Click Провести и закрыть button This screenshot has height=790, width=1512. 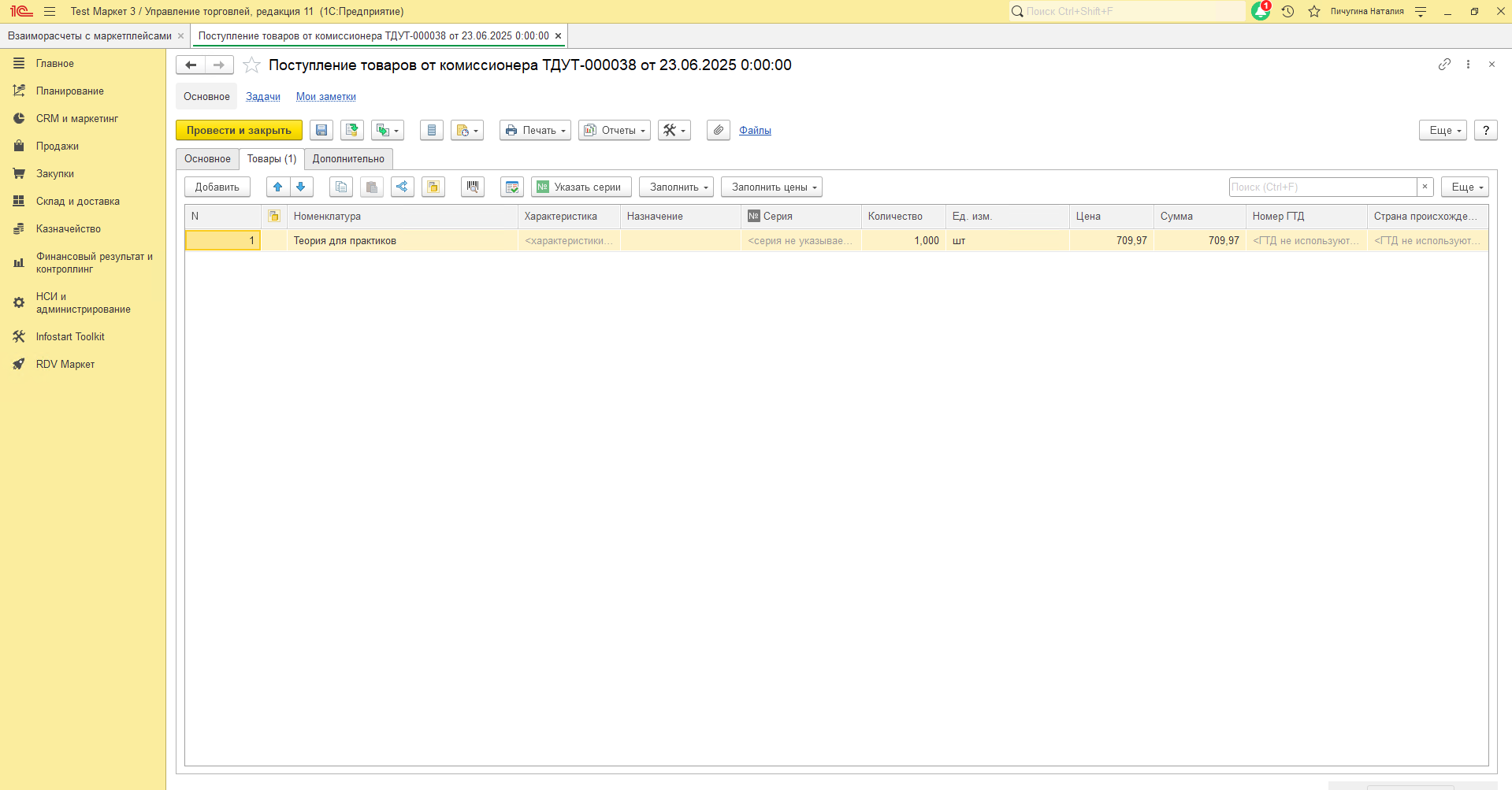[x=239, y=130]
